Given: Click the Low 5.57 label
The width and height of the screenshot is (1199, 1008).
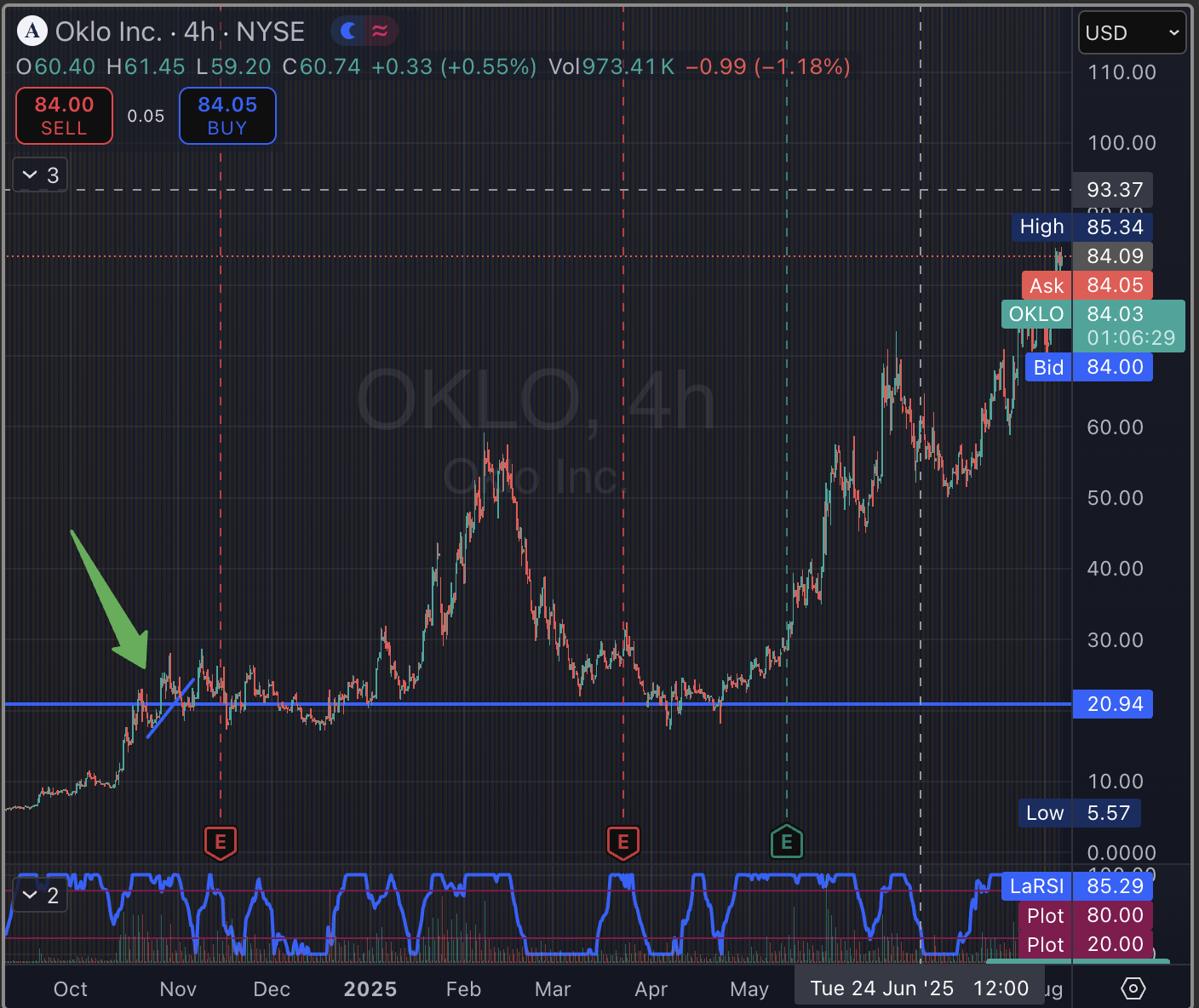Looking at the screenshot, I should (x=1080, y=813).
